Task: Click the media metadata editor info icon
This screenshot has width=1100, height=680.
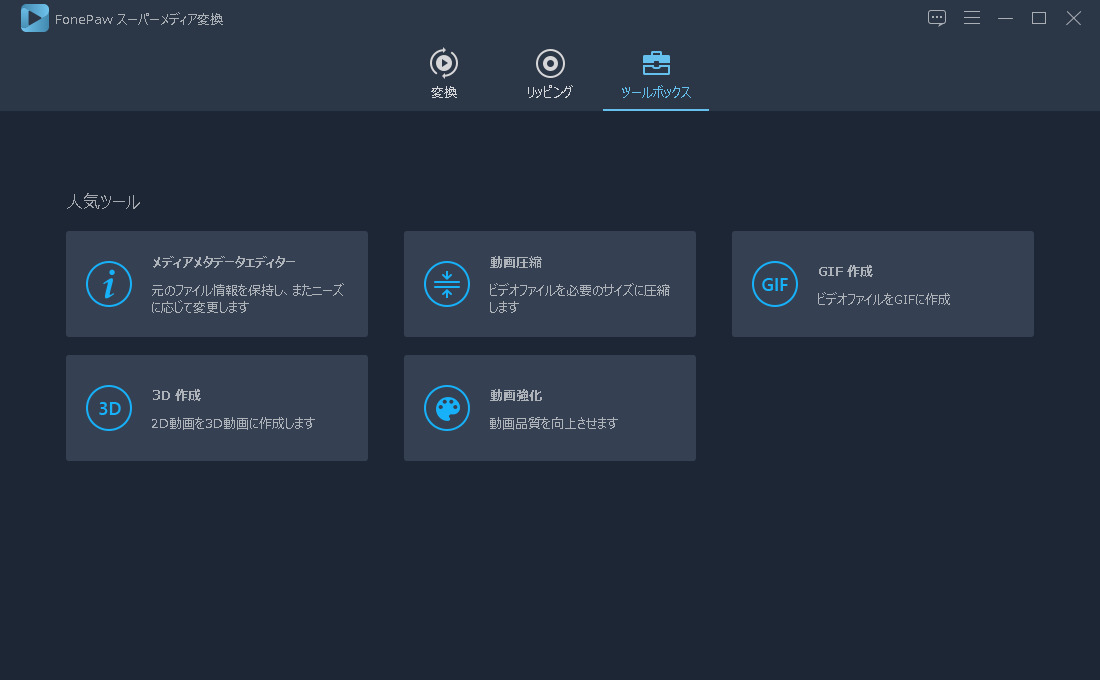Action: pos(109,284)
